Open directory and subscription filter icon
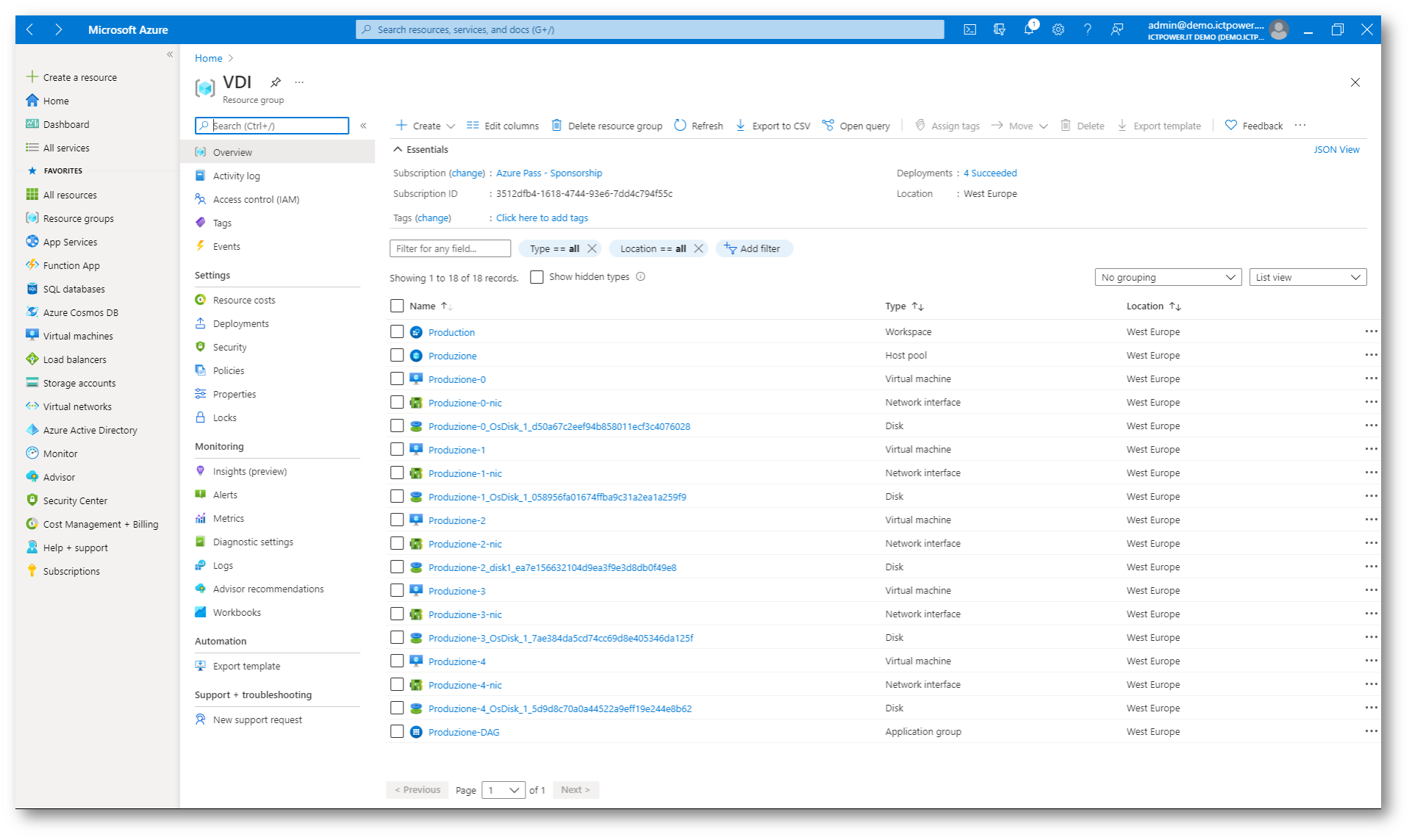This screenshot has height=840, width=1412. click(999, 29)
